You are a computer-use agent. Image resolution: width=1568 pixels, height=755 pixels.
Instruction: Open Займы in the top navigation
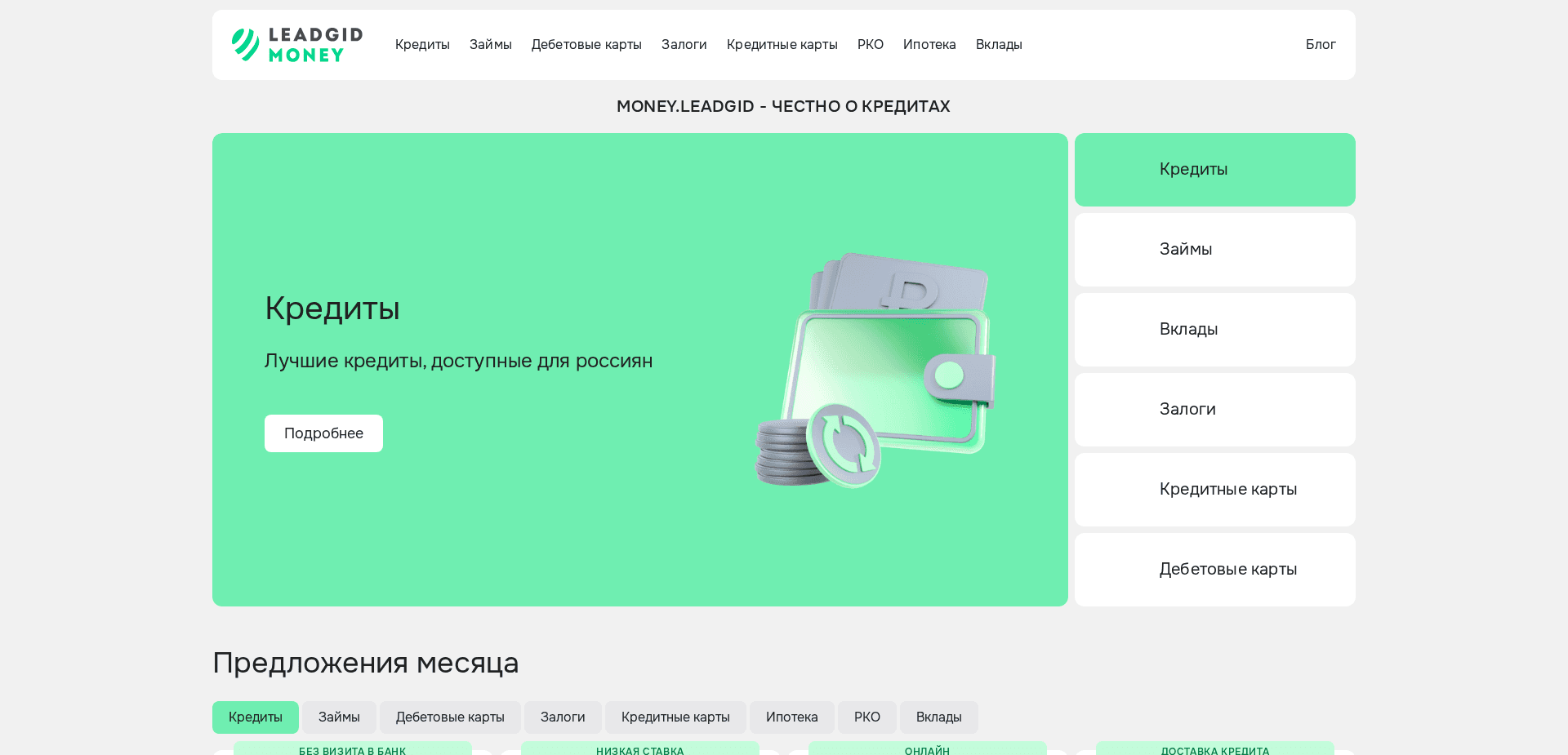point(490,45)
